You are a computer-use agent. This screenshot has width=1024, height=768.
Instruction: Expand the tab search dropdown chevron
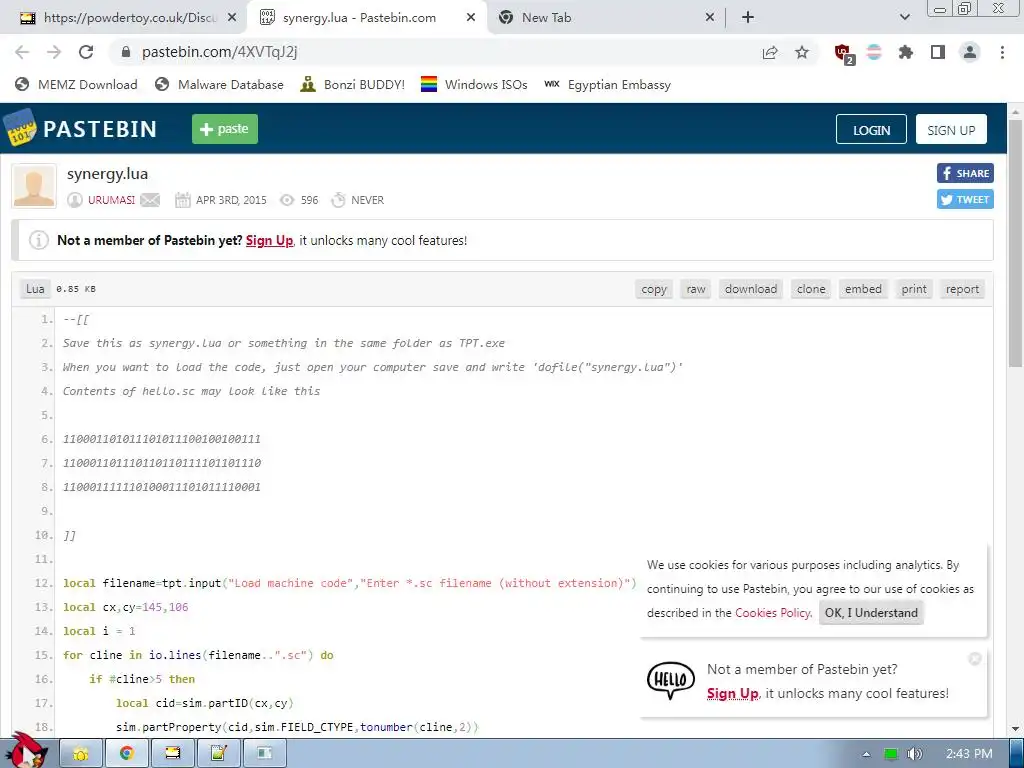904,18
